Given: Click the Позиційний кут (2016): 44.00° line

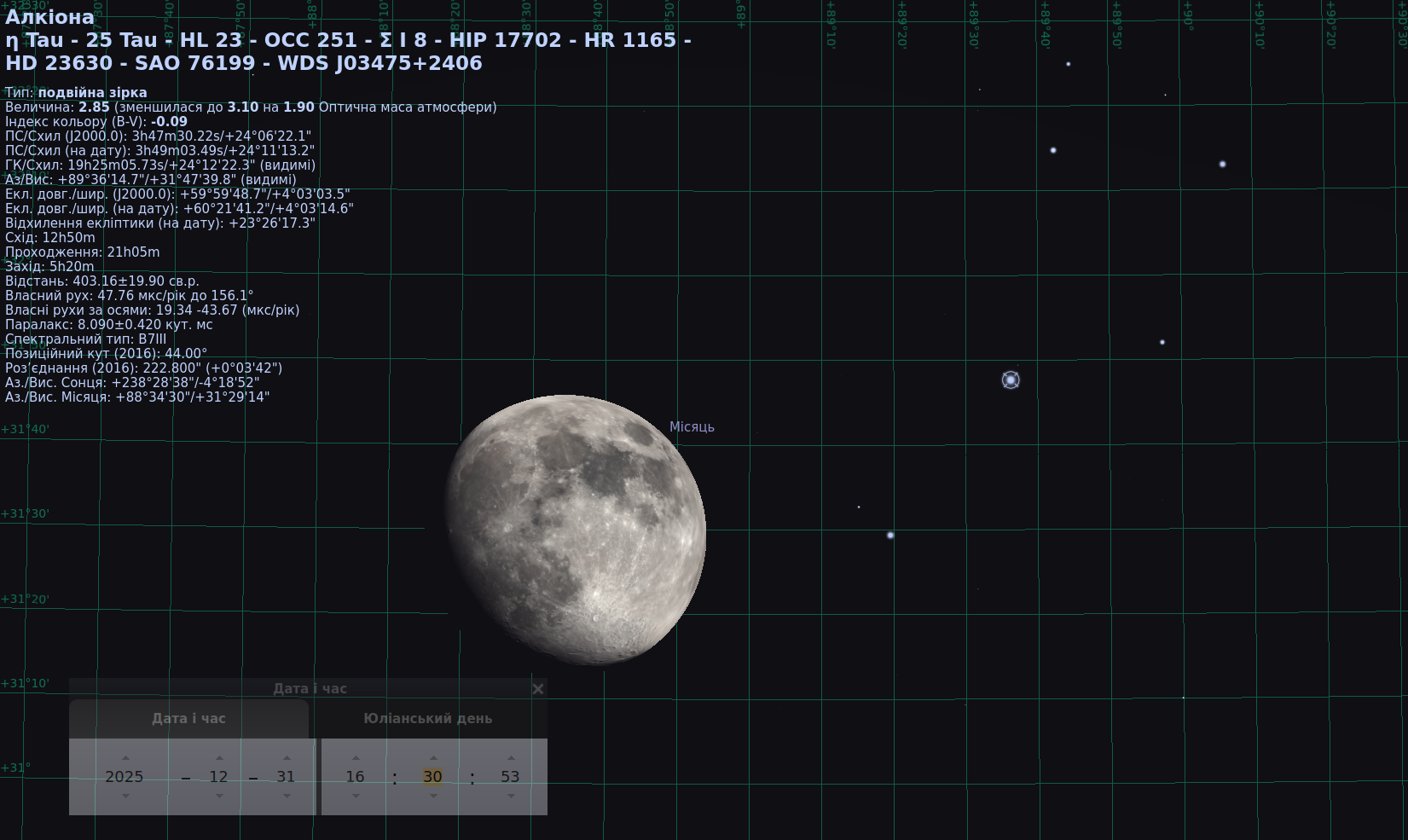Looking at the screenshot, I should click(107, 353).
